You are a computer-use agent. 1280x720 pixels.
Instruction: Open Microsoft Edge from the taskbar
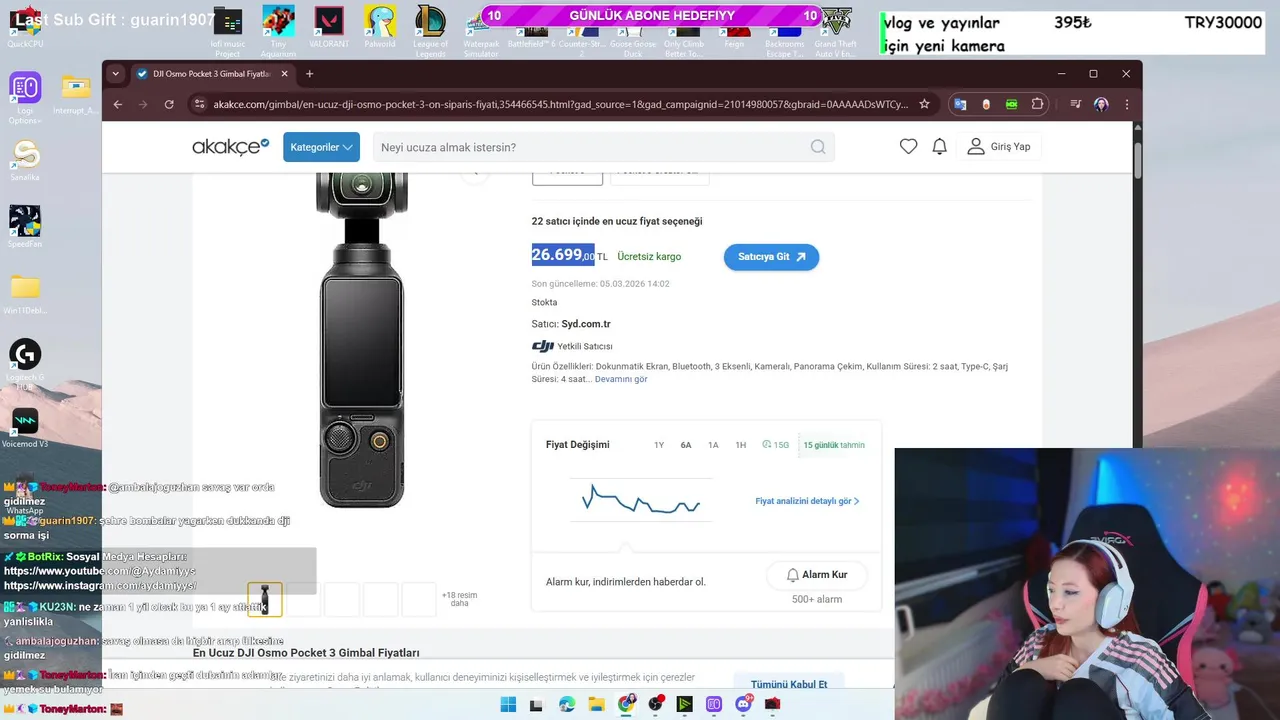567,704
